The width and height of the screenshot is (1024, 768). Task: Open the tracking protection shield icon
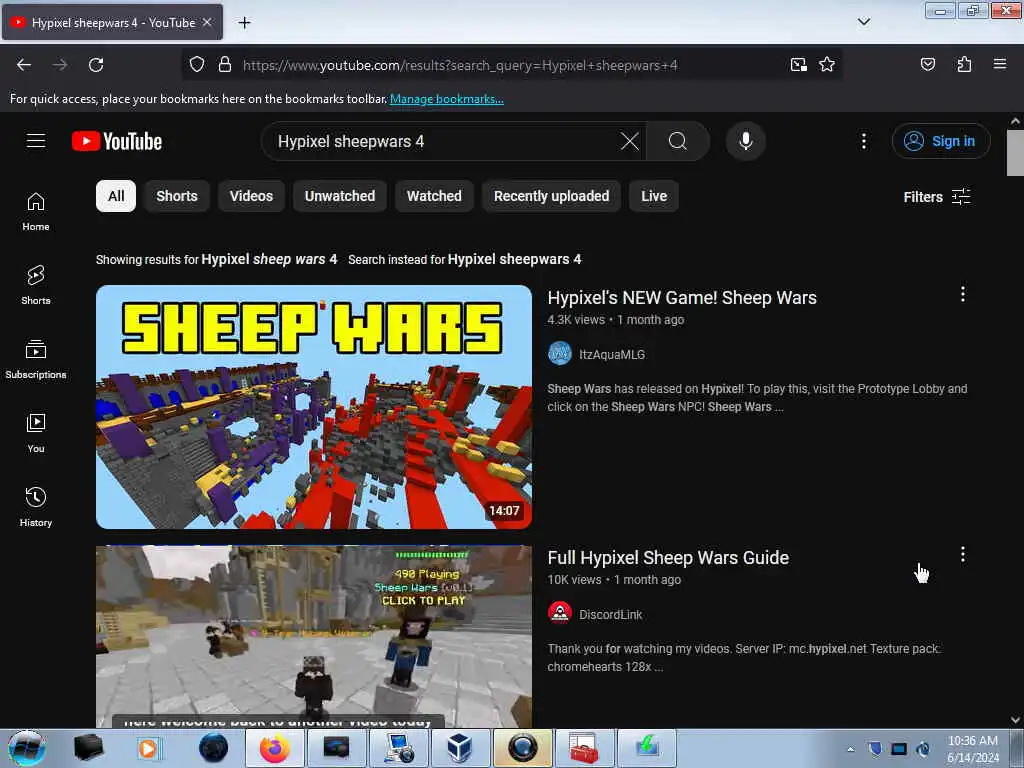click(x=197, y=65)
